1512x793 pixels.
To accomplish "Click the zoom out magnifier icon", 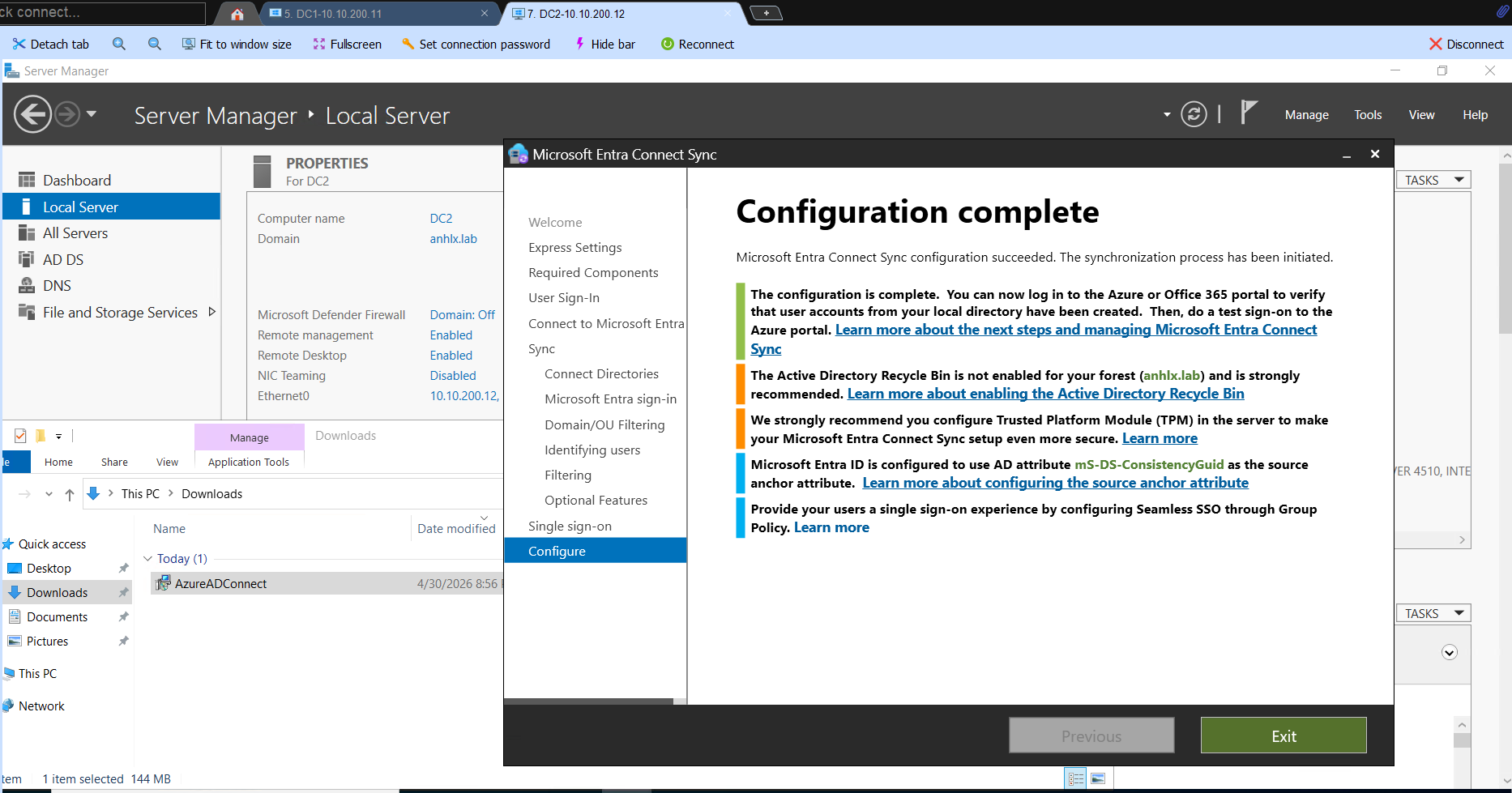I will pyautogui.click(x=155, y=44).
